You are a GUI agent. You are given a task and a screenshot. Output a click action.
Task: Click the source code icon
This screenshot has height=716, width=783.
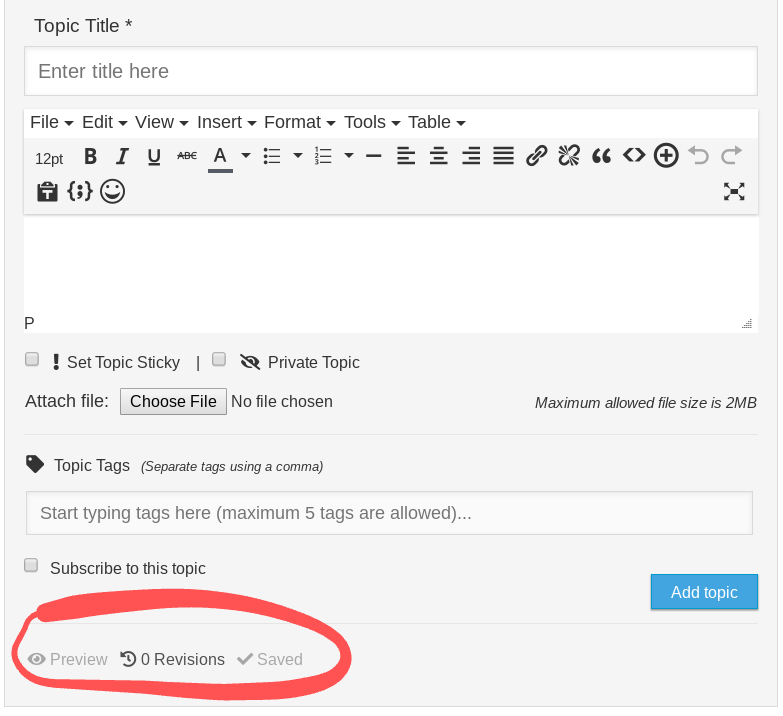[x=633, y=156]
